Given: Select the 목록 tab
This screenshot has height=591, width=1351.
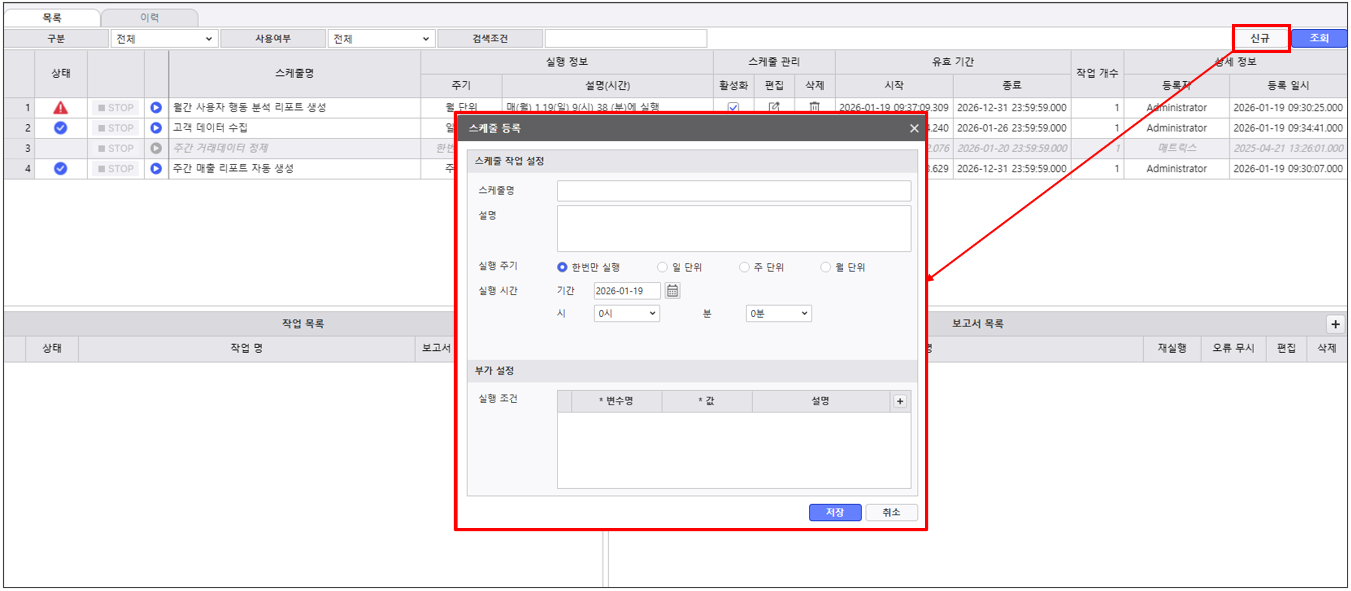Looking at the screenshot, I should (x=52, y=17).
